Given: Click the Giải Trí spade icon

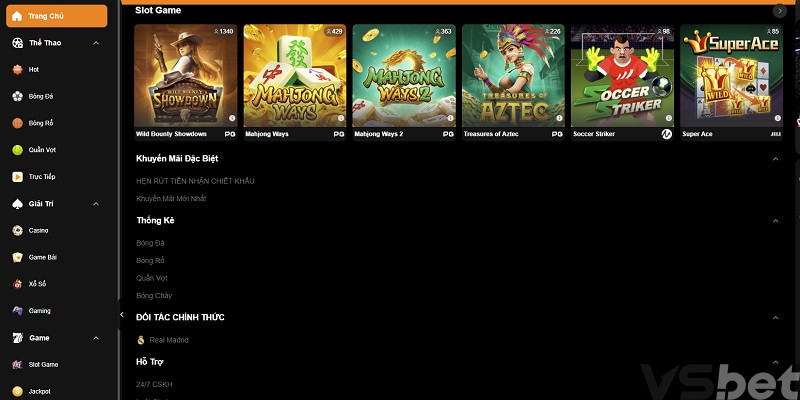Looking at the screenshot, I should click(x=17, y=204).
